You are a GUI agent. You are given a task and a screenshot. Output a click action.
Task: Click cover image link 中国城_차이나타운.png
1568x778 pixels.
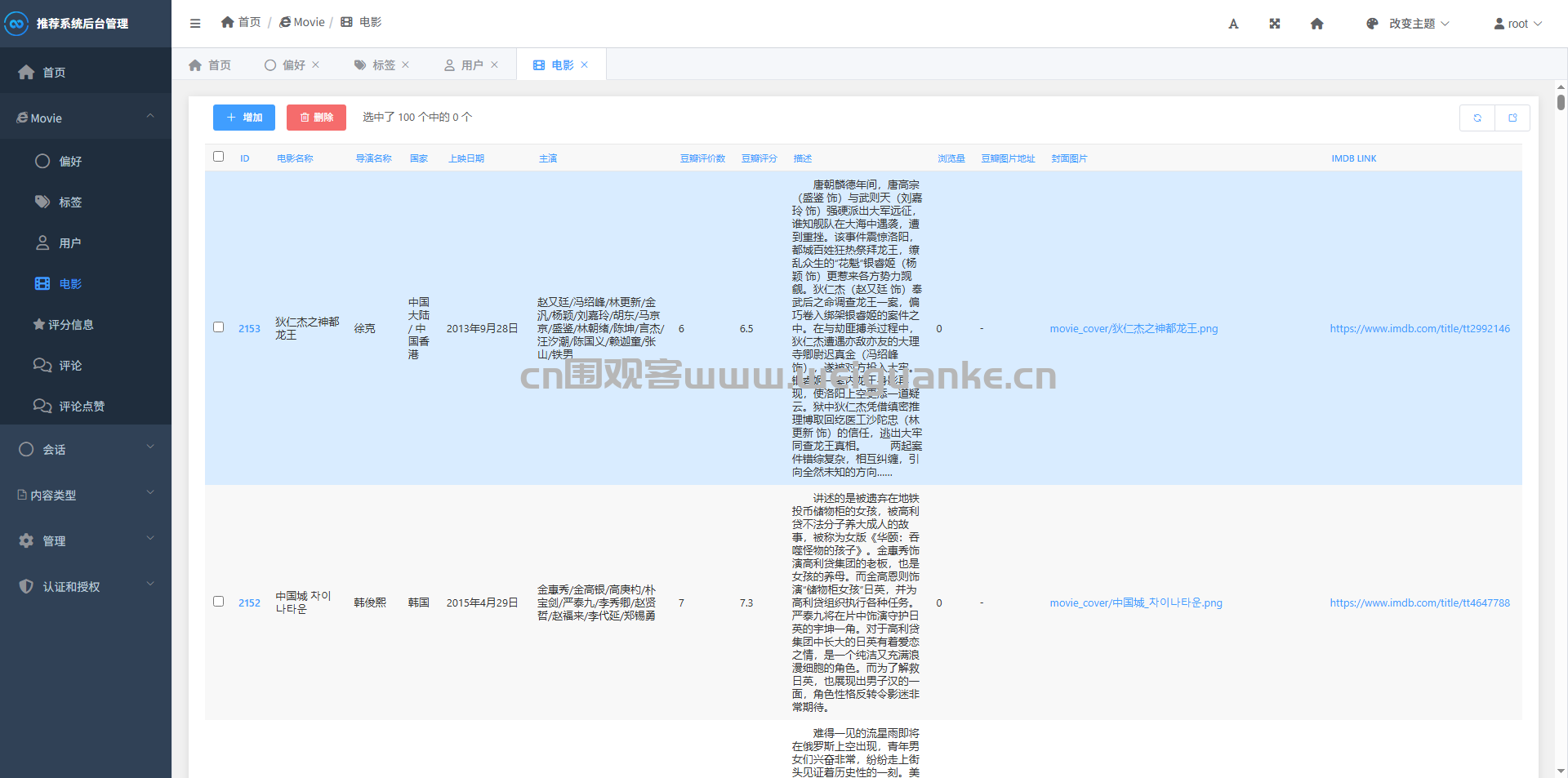point(1136,602)
